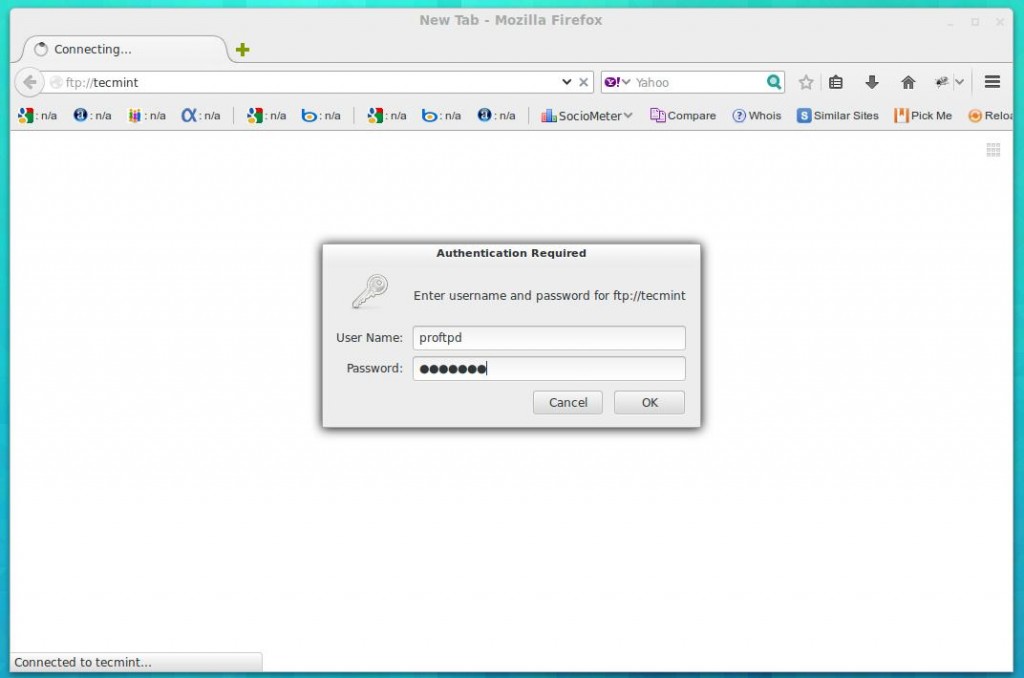Clear the address bar with the x icon
The height and width of the screenshot is (678, 1024).
point(584,82)
